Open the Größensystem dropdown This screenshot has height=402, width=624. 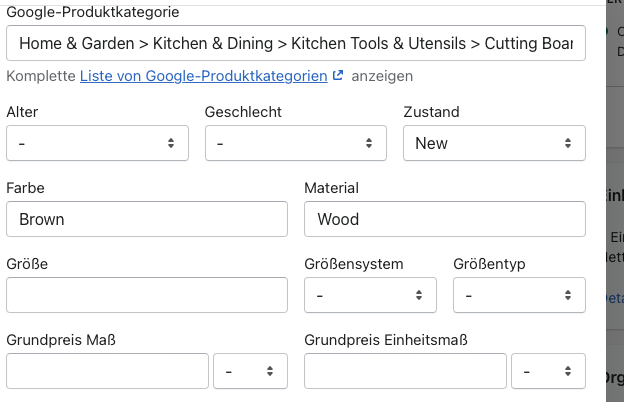tap(370, 295)
